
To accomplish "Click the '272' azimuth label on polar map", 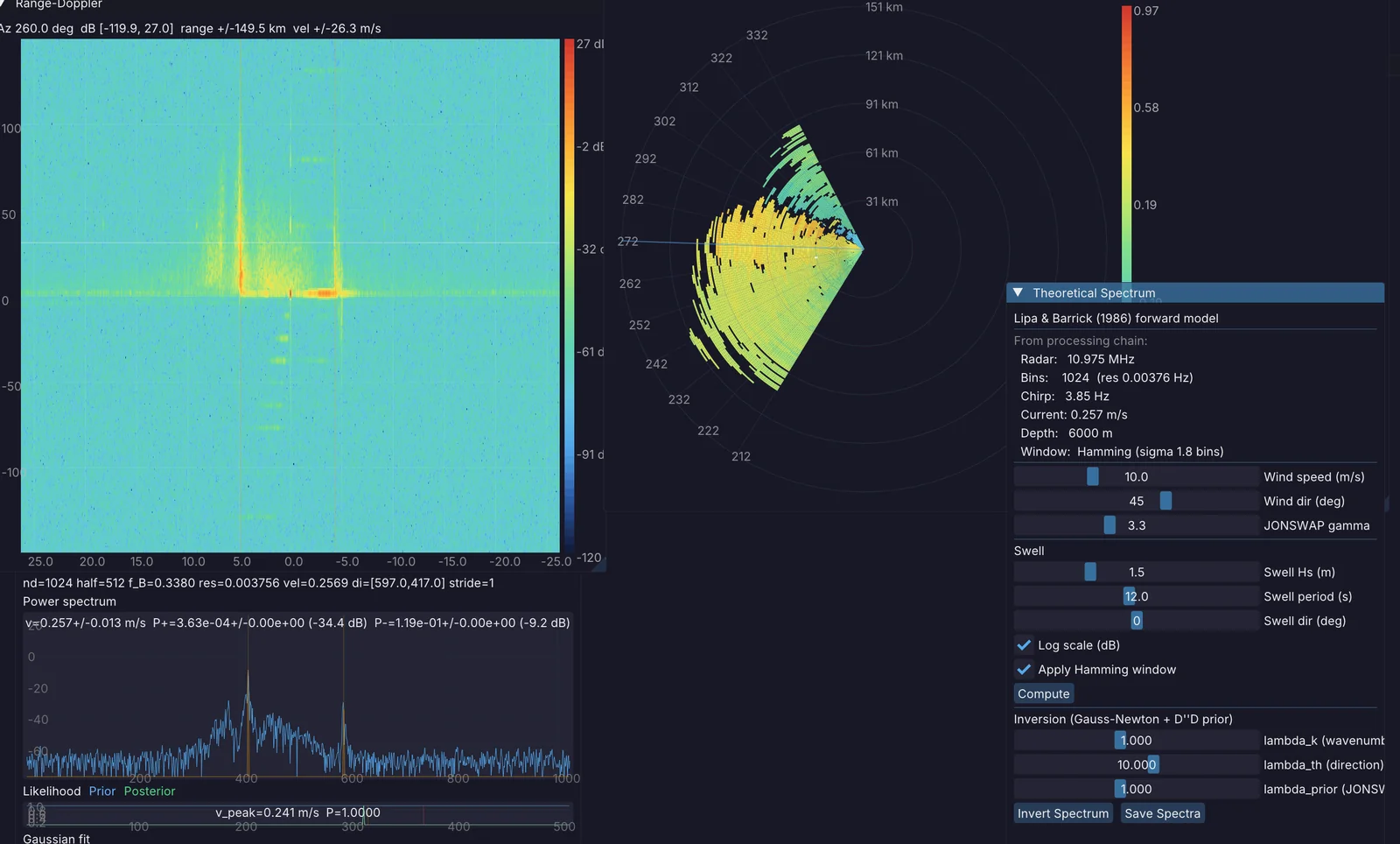I will (x=627, y=242).
